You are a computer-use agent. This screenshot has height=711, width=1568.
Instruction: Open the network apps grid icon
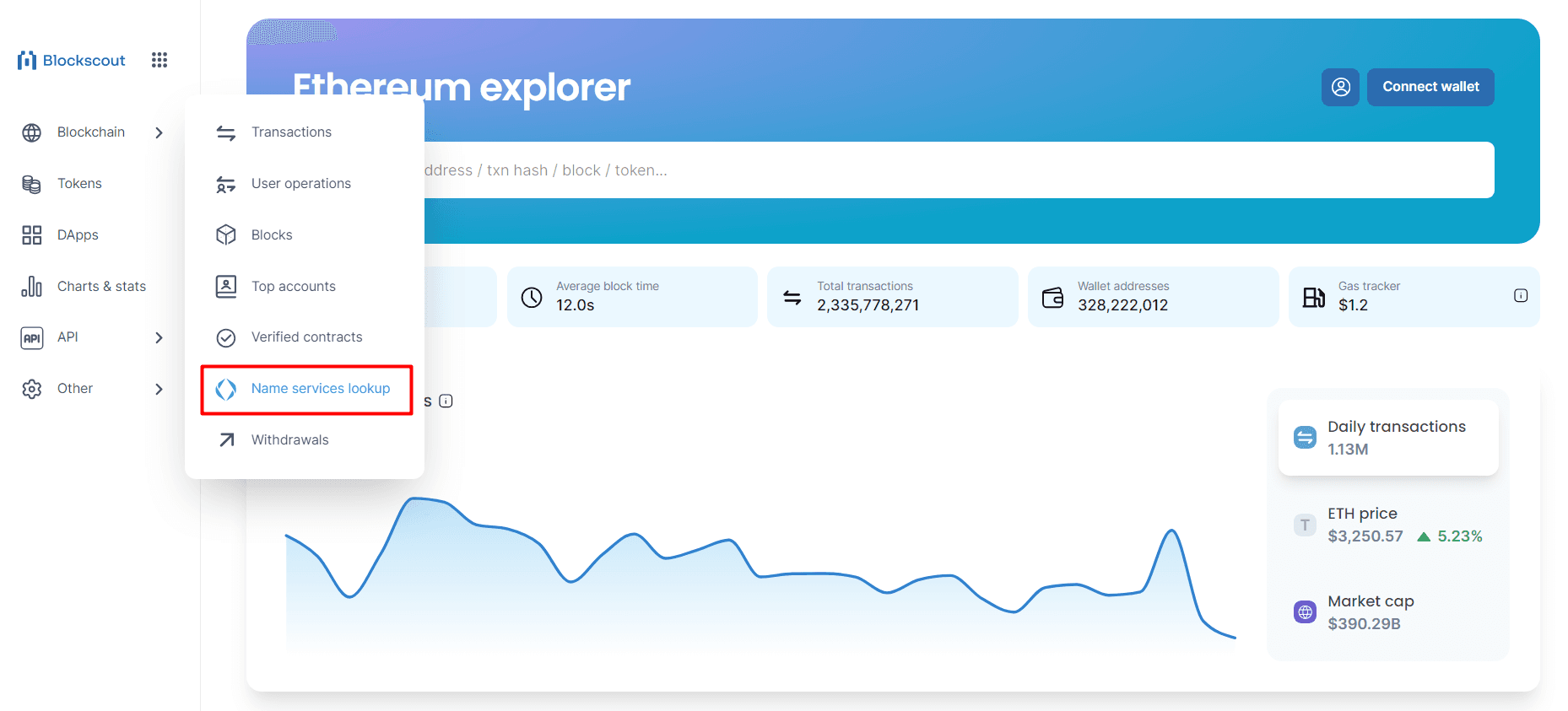(160, 60)
